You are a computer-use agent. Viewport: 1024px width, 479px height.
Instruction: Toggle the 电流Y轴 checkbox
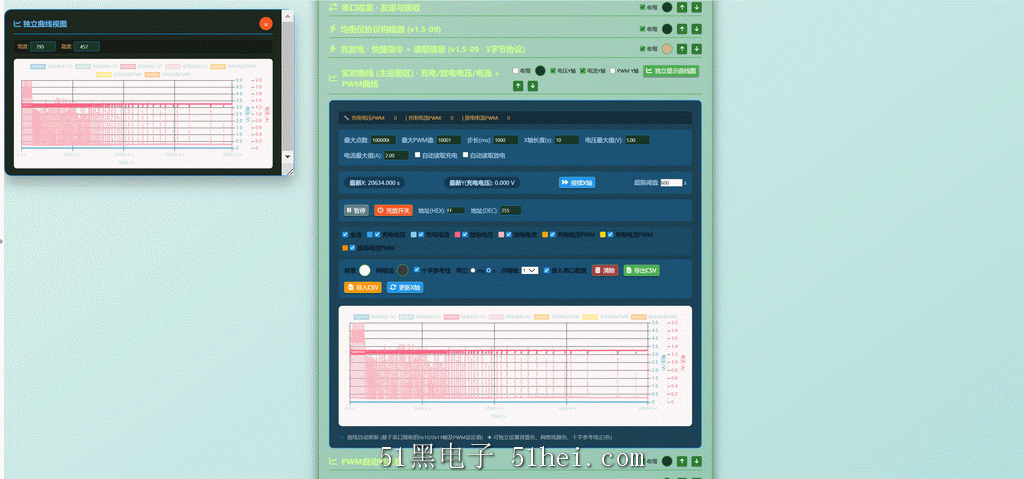point(583,71)
